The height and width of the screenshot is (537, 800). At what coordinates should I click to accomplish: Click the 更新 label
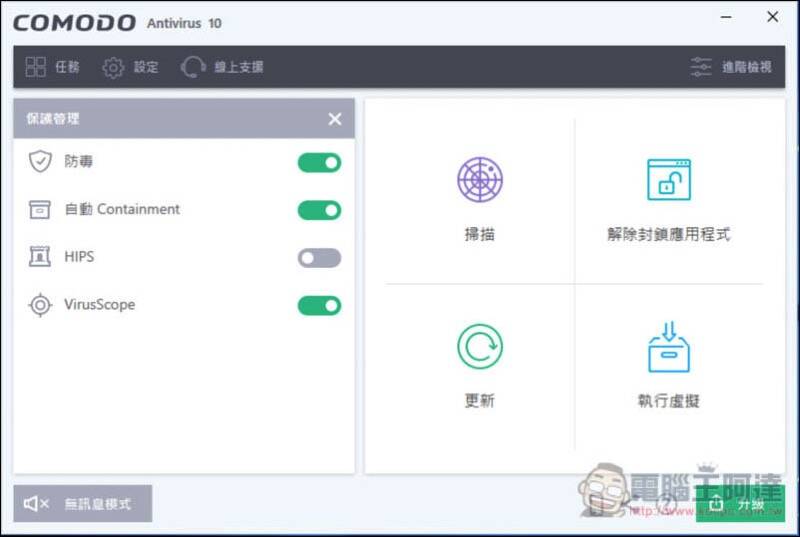[x=480, y=401]
